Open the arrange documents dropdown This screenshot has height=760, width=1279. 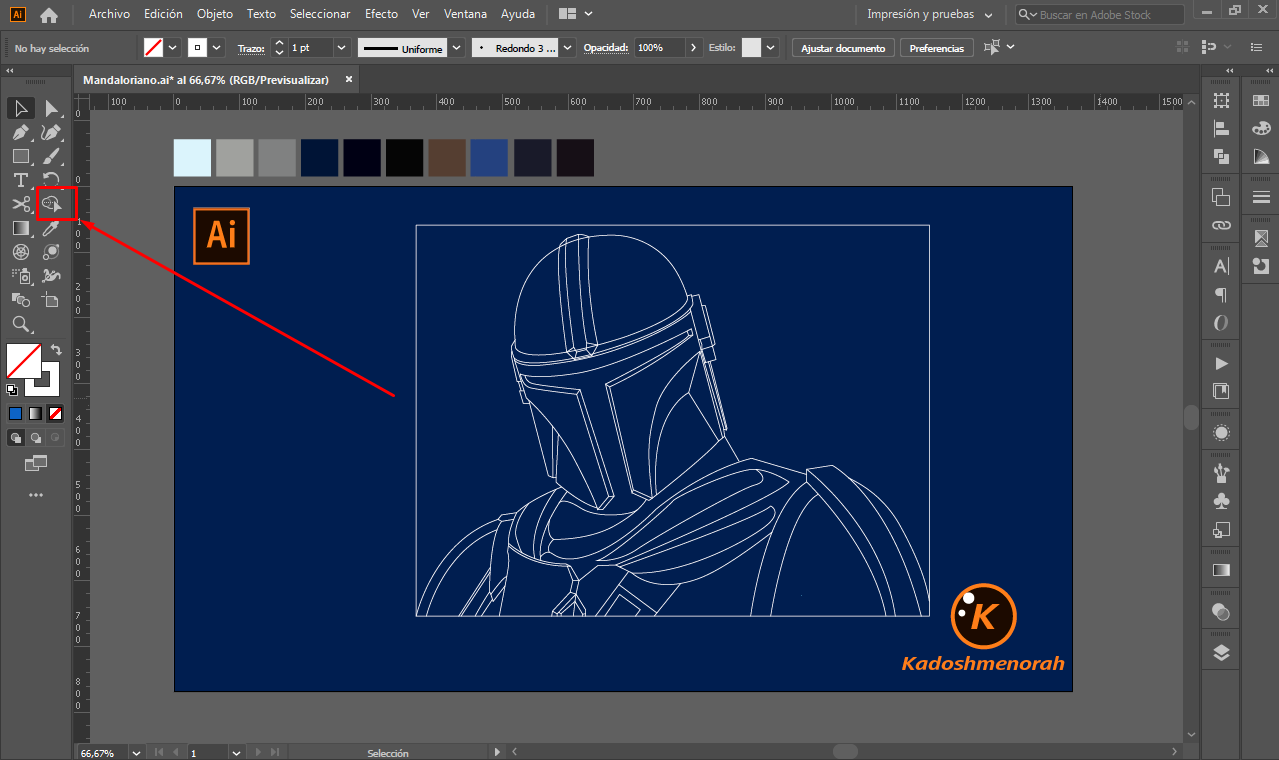click(576, 15)
